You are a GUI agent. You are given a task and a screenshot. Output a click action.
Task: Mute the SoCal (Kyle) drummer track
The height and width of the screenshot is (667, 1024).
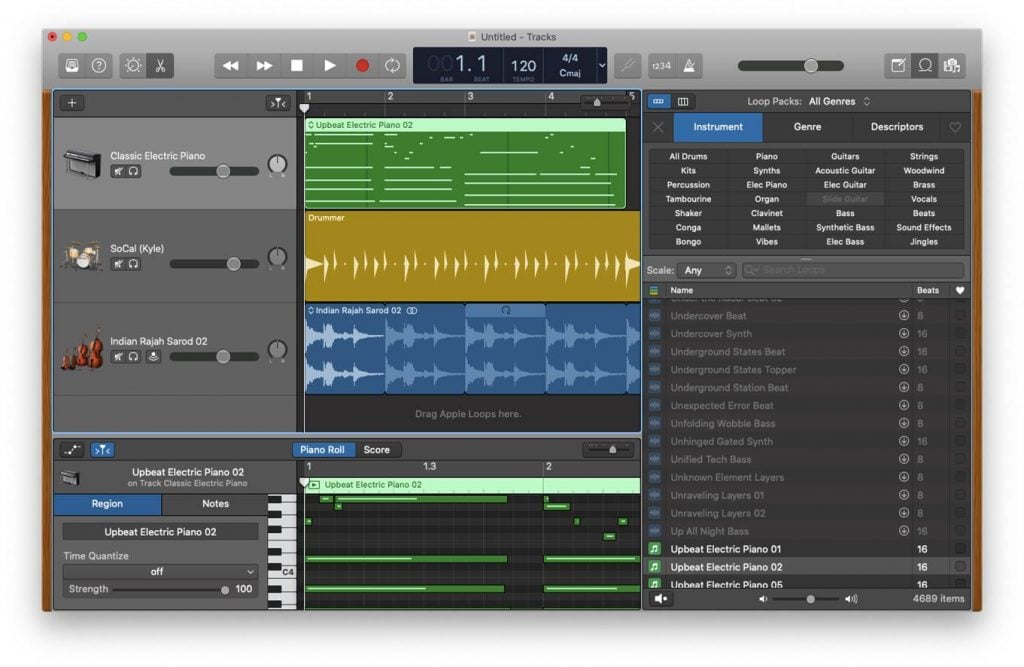point(118,264)
